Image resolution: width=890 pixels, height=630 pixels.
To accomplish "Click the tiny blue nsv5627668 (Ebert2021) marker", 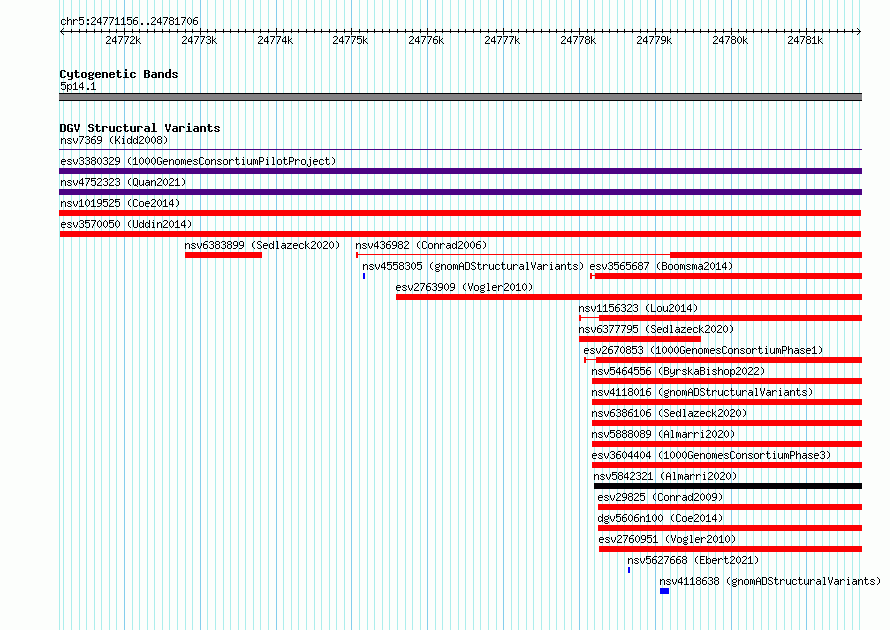I will click(x=629, y=570).
